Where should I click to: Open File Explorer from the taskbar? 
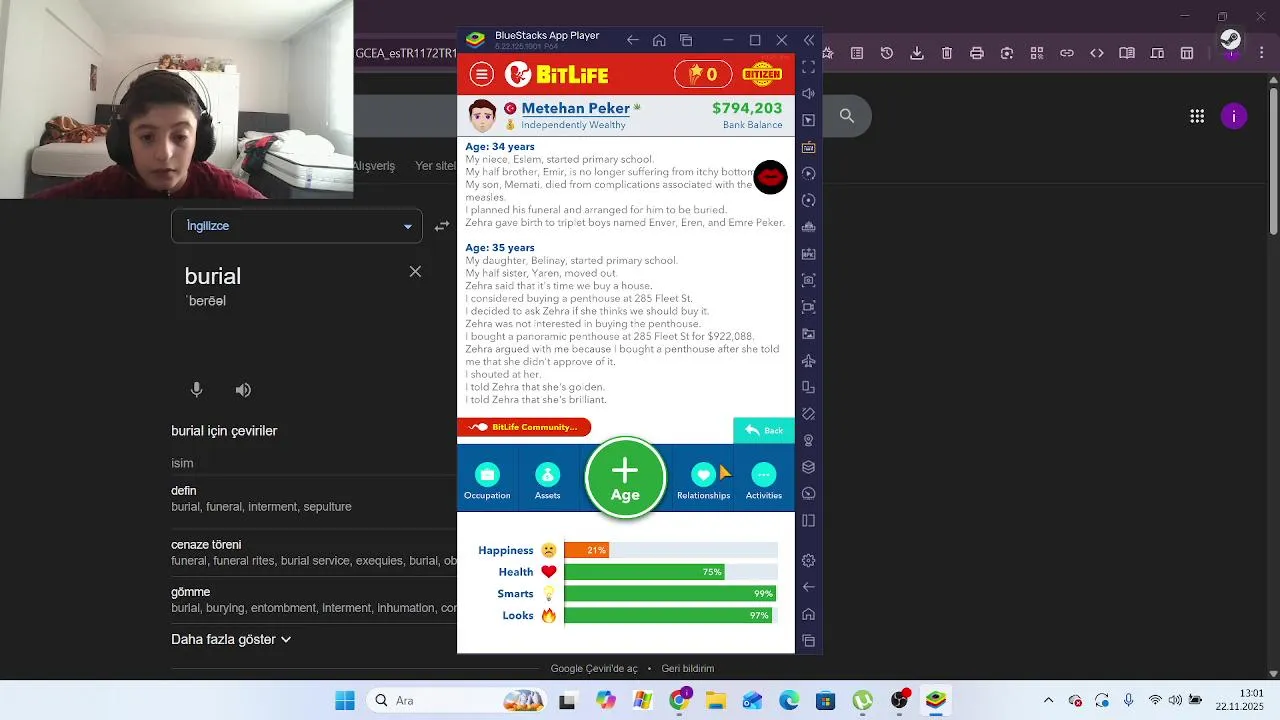coord(715,700)
